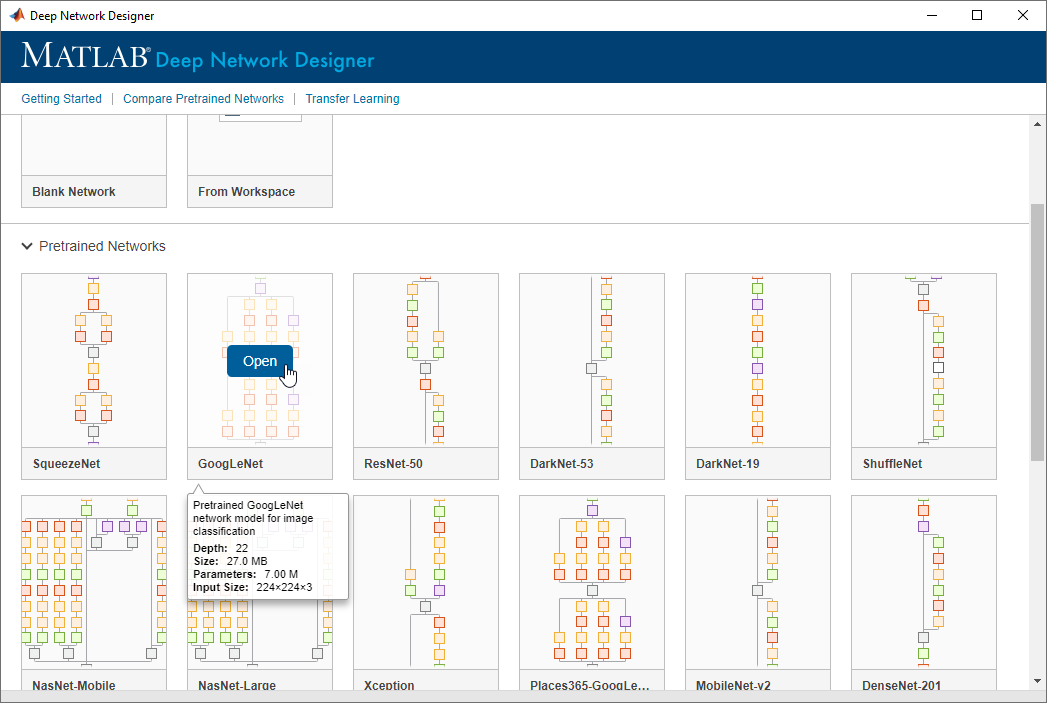Screen dimensions: 1047x703
Task: Click the MATLAB logo in title bar
Action: 17,15
